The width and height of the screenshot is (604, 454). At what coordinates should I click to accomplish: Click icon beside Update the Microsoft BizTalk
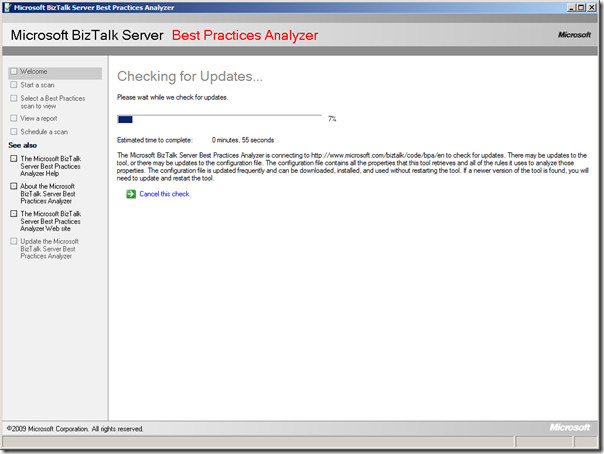(14, 241)
